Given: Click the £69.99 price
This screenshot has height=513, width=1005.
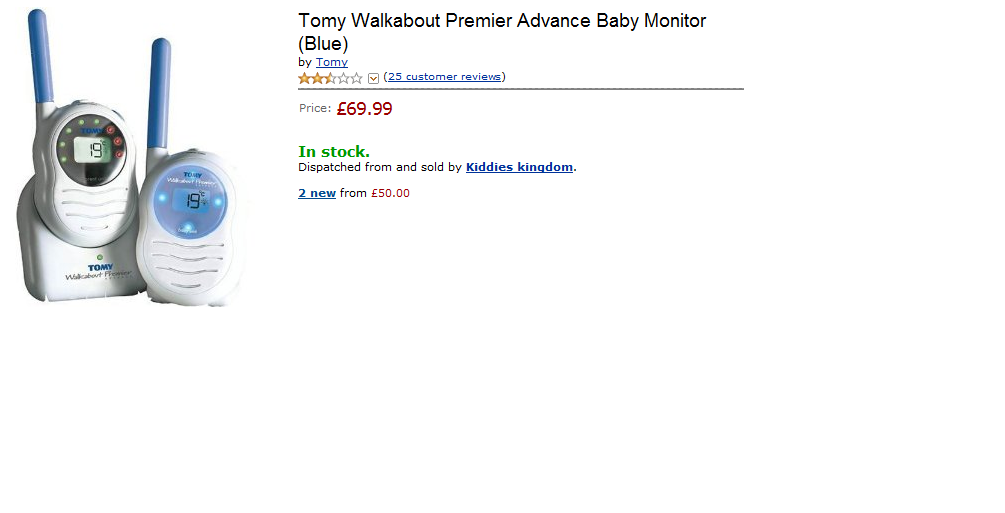Looking at the screenshot, I should tap(364, 109).
